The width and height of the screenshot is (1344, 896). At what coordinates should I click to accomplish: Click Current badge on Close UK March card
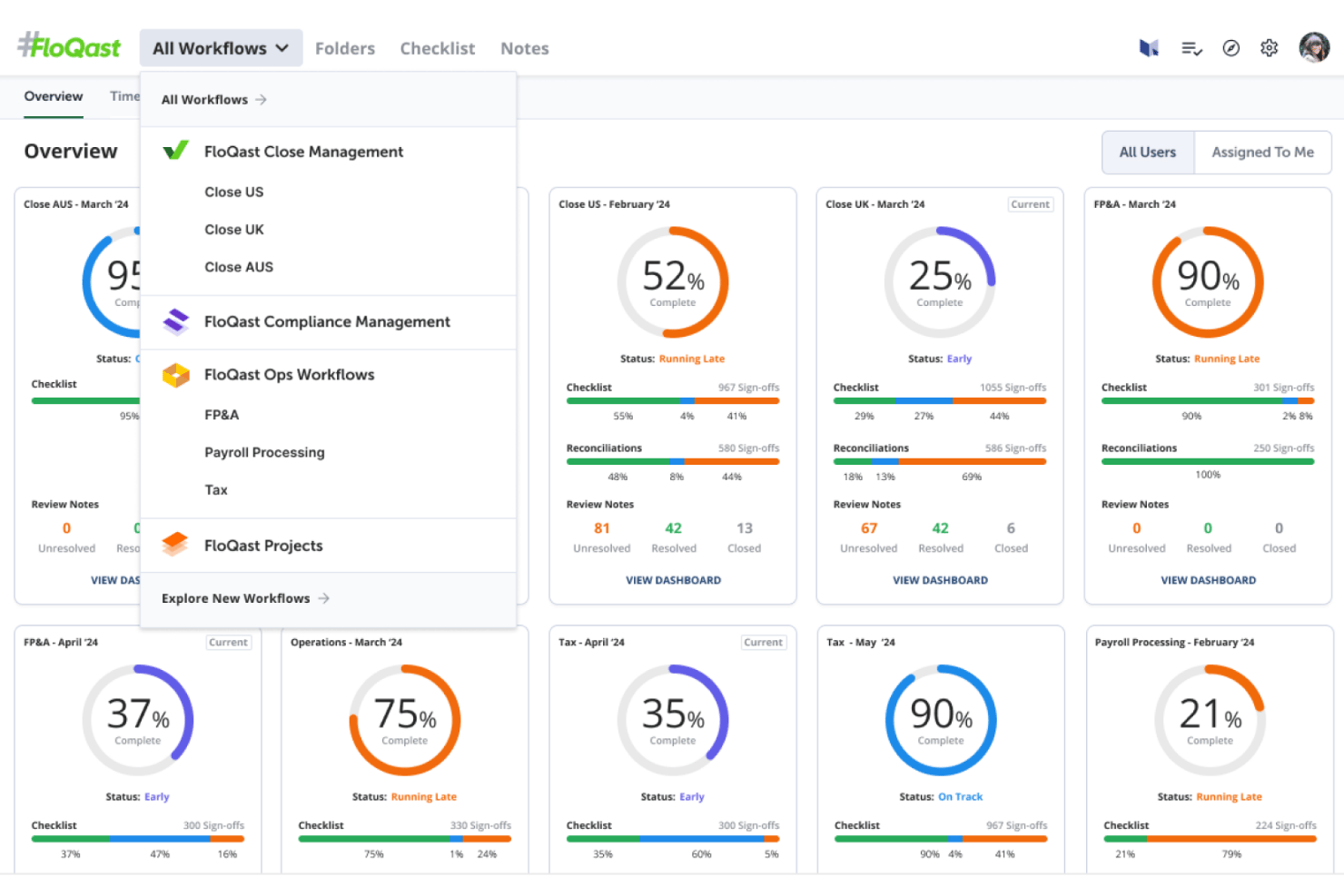click(x=1031, y=204)
